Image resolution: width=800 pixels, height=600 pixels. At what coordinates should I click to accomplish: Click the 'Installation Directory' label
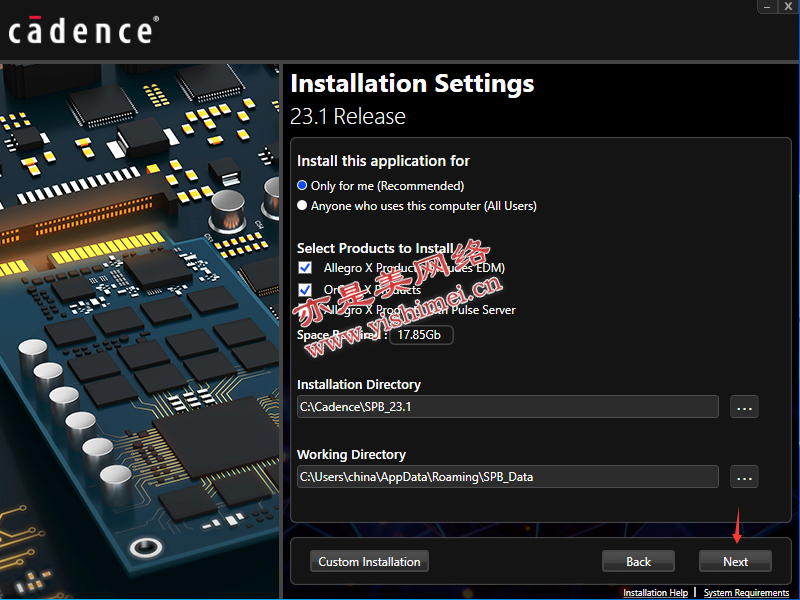(x=359, y=385)
